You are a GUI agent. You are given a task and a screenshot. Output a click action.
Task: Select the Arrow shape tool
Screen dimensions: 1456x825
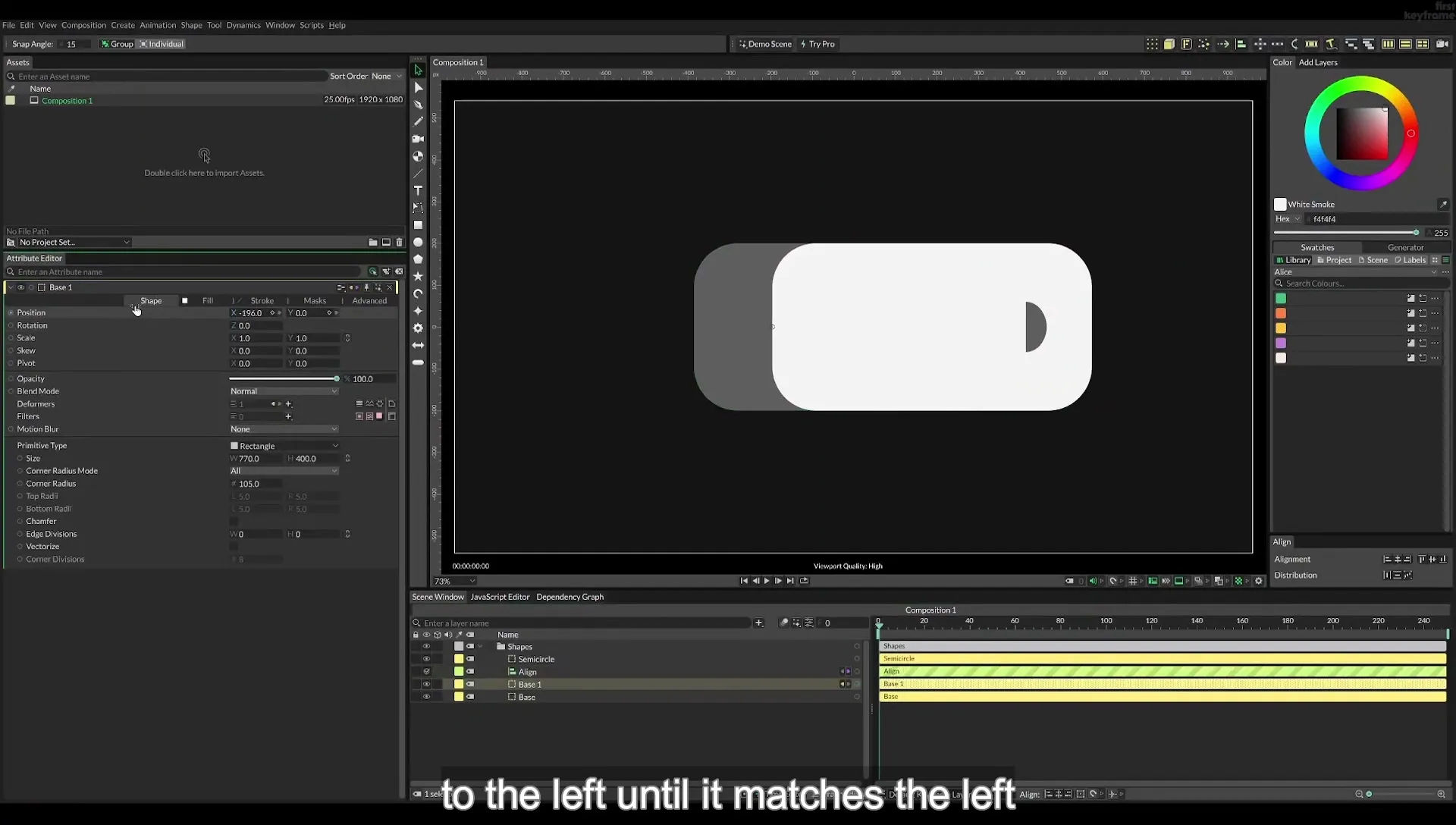tap(418, 345)
